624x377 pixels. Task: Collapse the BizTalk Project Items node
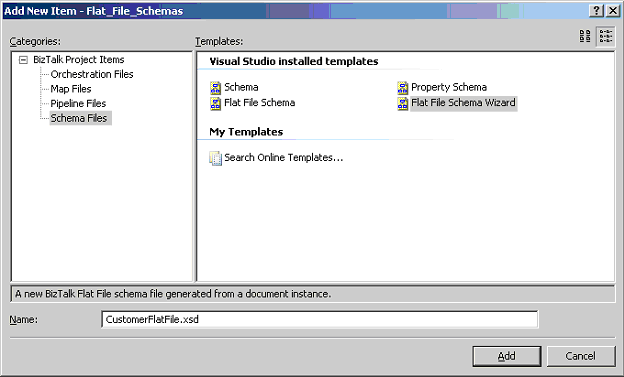pyautogui.click(x=23, y=60)
